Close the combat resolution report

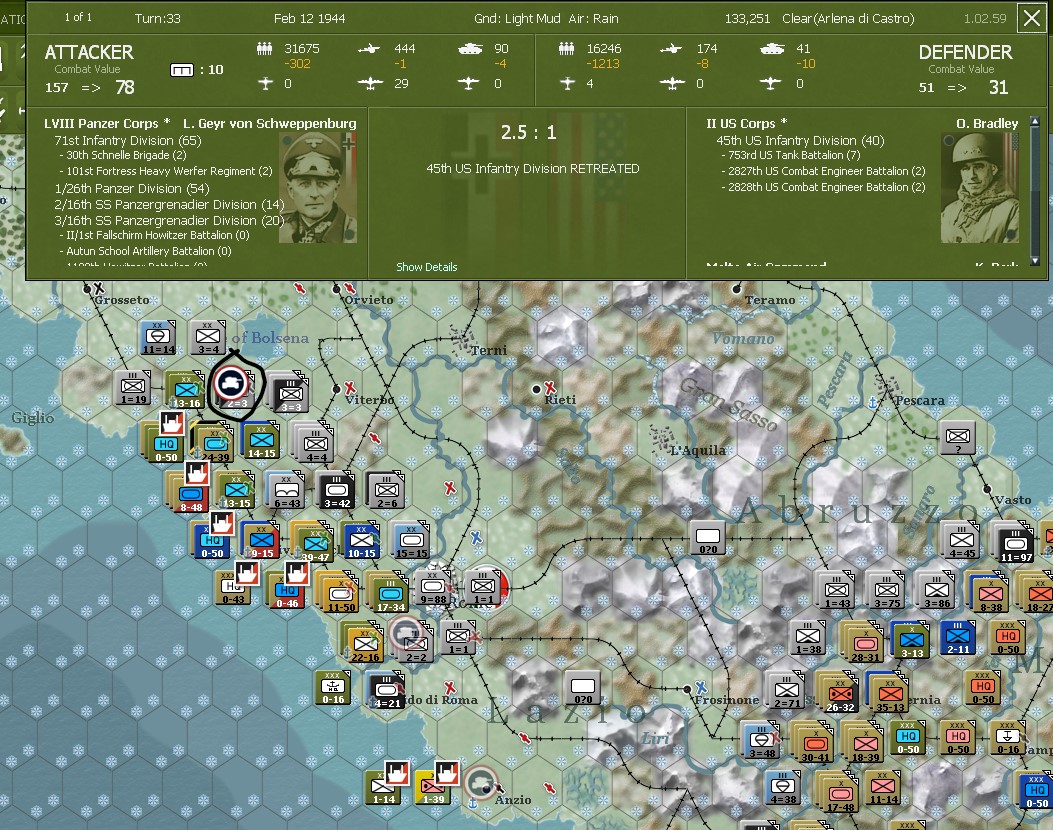[1032, 18]
